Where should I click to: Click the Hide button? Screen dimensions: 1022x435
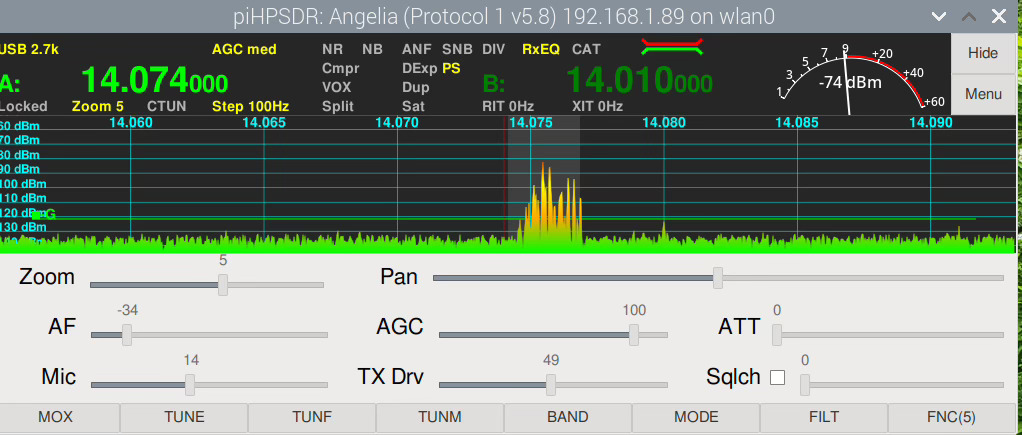tap(983, 53)
